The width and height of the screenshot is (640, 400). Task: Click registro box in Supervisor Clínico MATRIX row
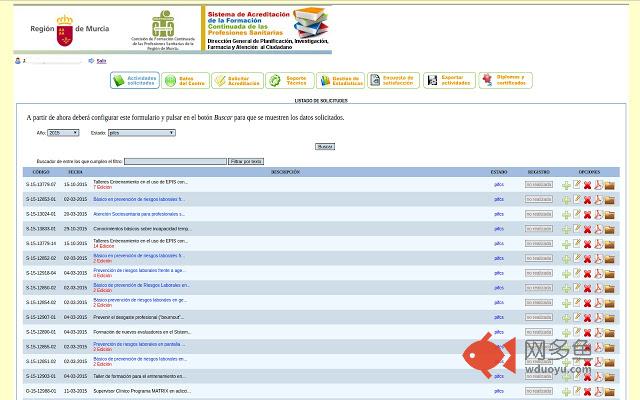539,391
